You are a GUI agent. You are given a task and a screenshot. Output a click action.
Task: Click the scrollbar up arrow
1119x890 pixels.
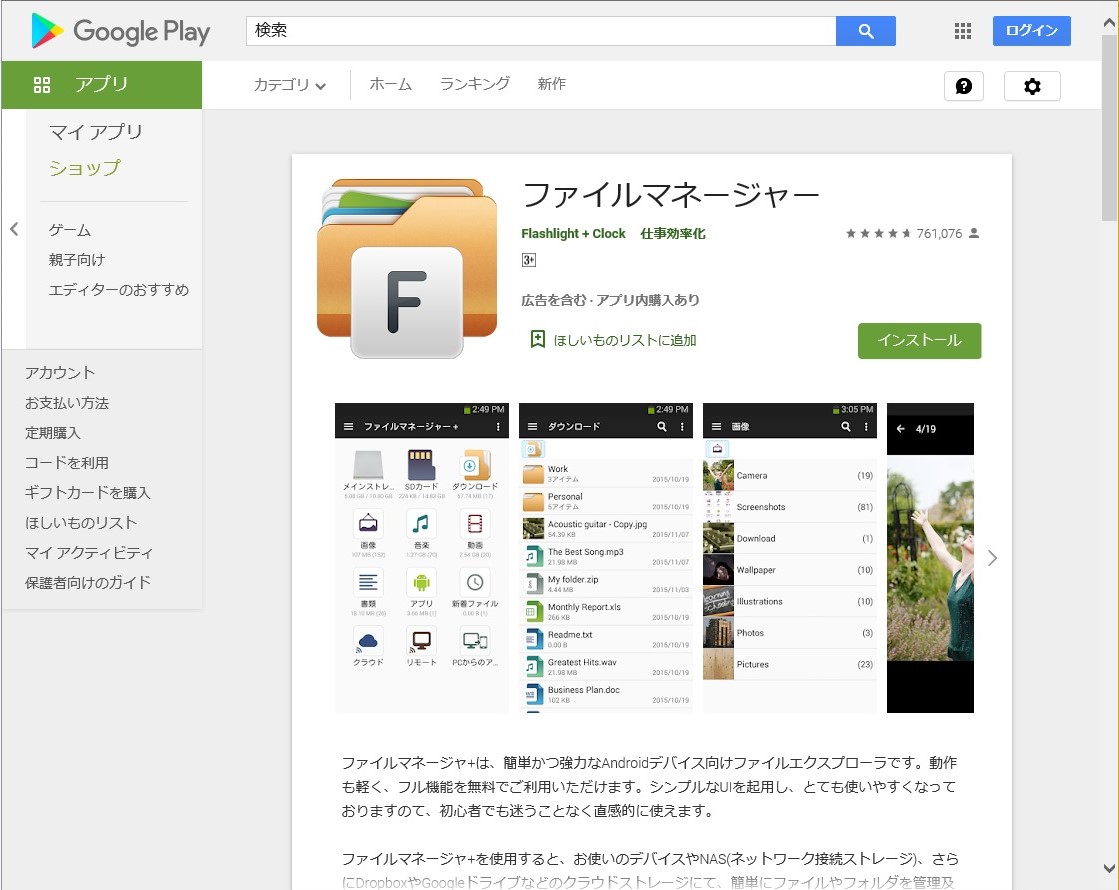(1109, 23)
